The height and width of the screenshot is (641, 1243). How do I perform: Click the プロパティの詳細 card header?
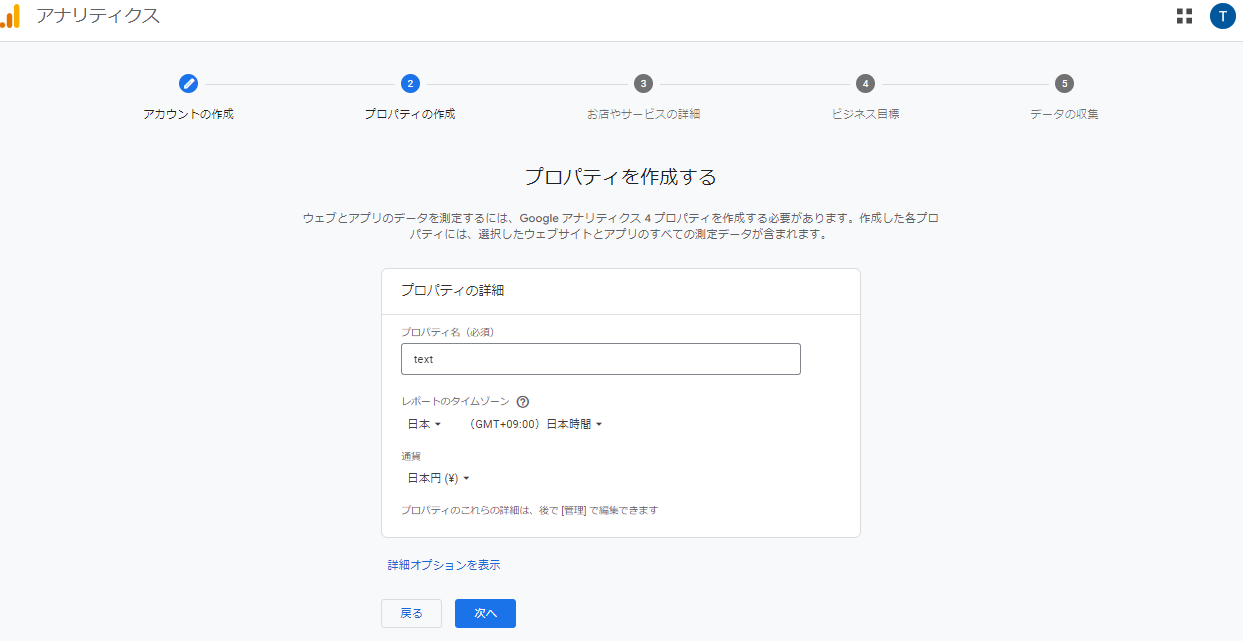(452, 290)
